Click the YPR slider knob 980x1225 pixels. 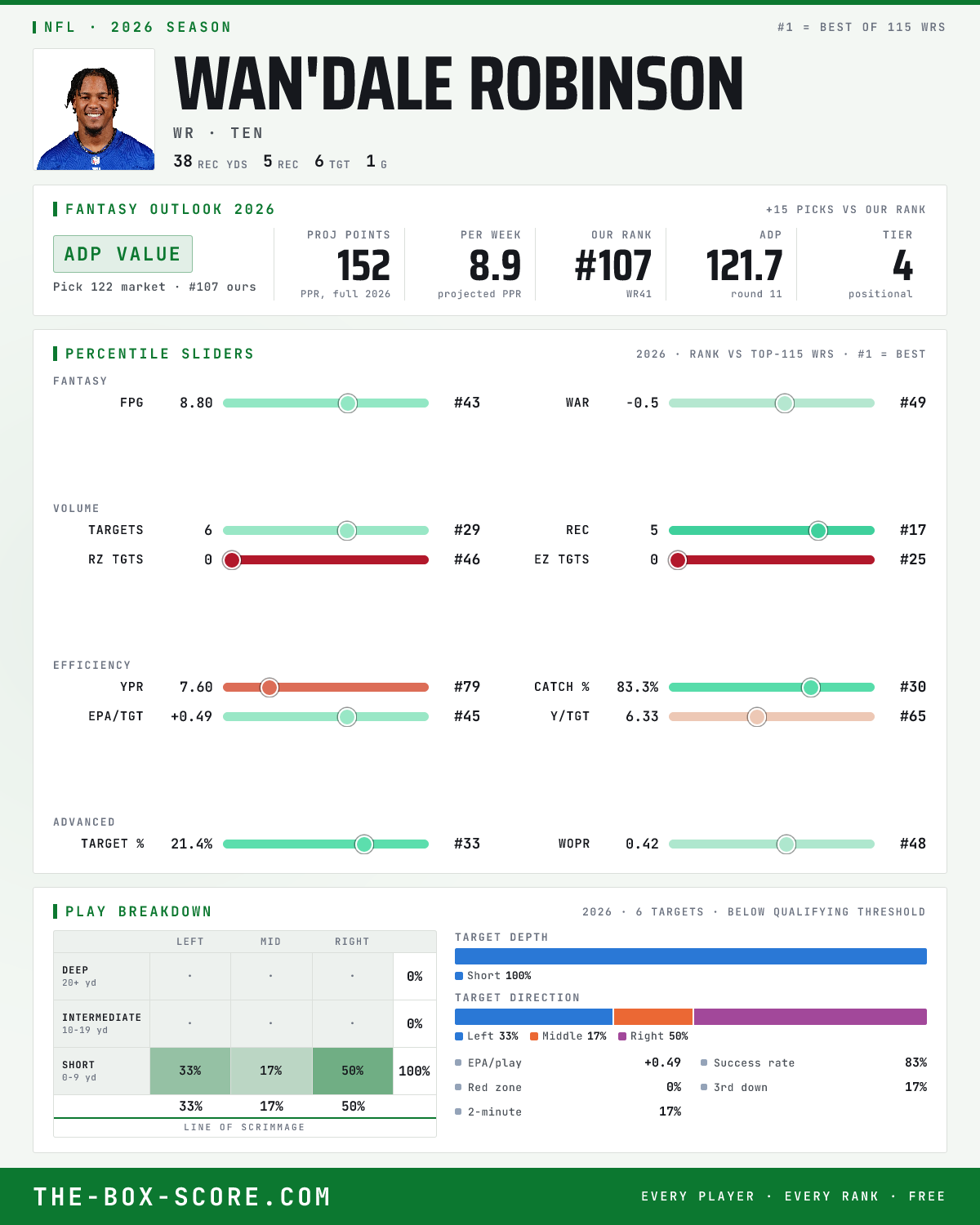[x=269, y=687]
